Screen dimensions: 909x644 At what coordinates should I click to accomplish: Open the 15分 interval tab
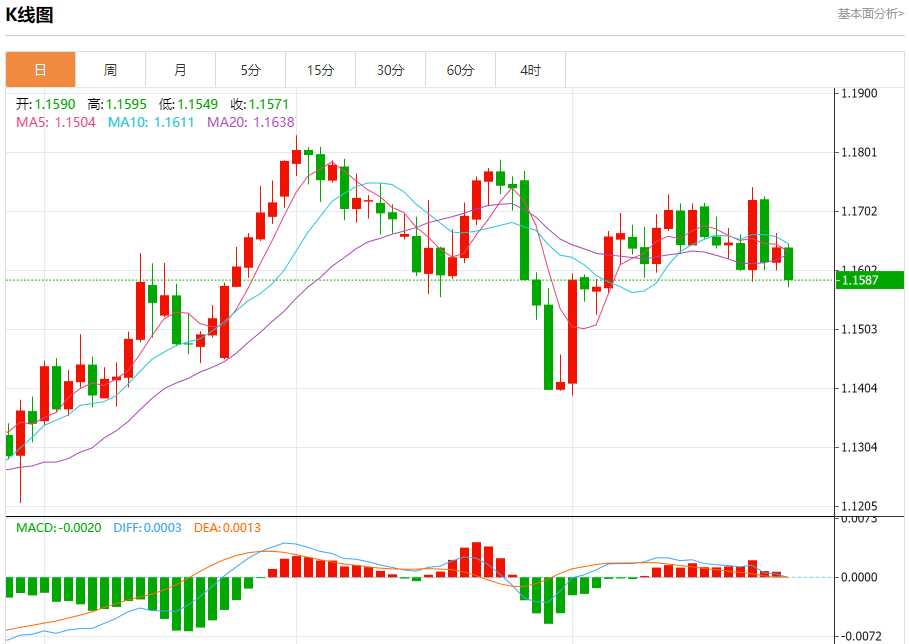click(321, 70)
